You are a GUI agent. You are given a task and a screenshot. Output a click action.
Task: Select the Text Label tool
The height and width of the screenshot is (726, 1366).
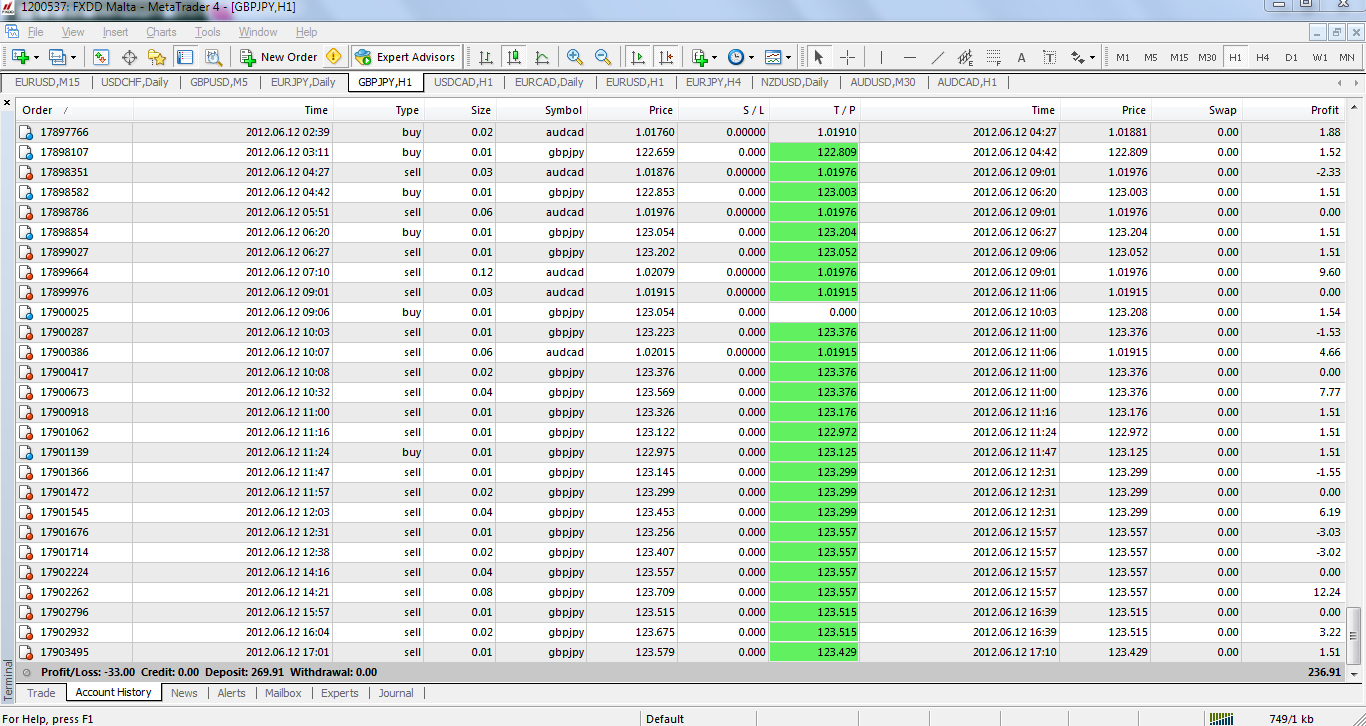[1049, 57]
